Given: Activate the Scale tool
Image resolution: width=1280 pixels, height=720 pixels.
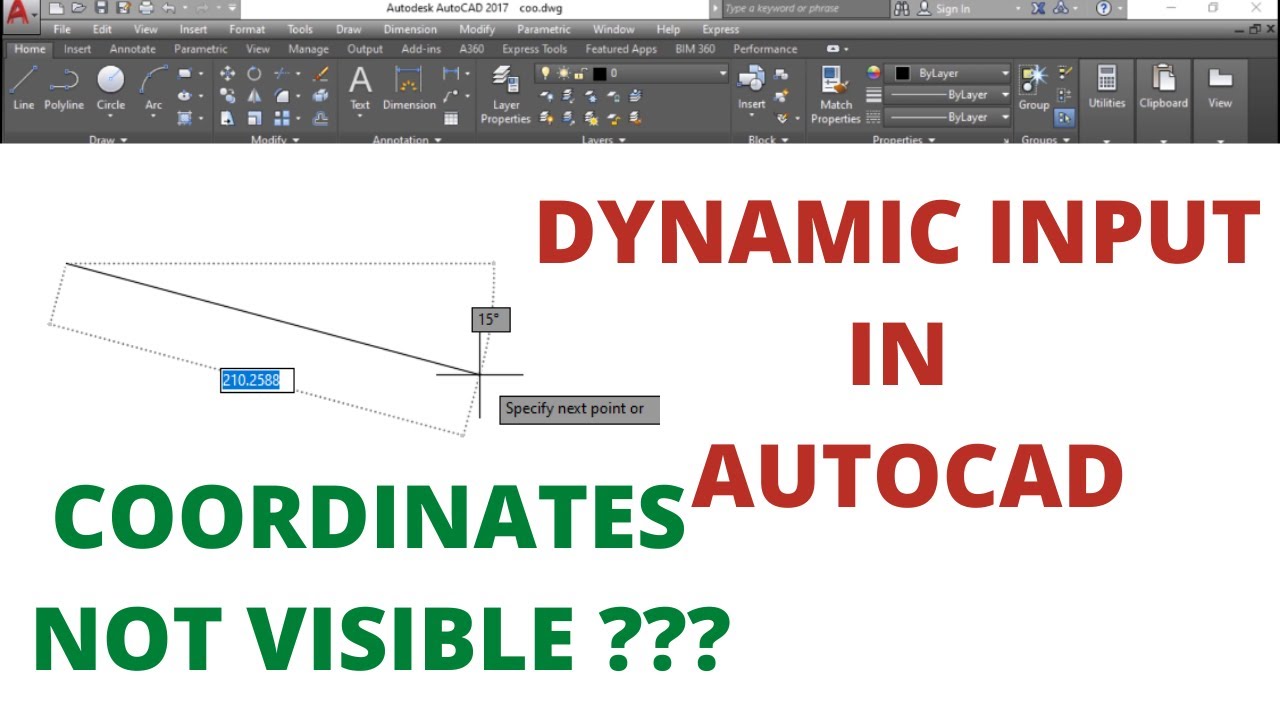Looking at the screenshot, I should point(255,118).
